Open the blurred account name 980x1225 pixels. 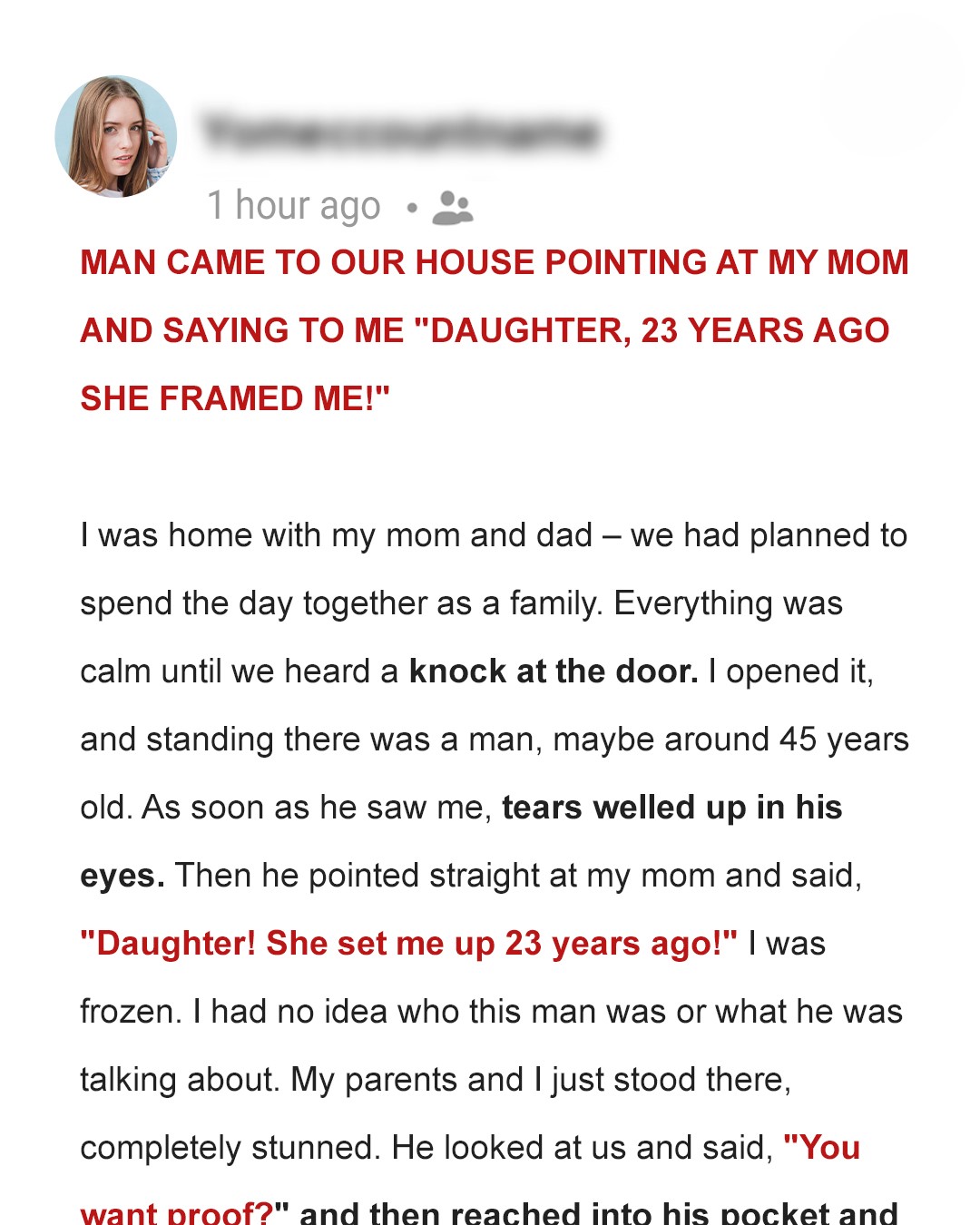[401, 132]
